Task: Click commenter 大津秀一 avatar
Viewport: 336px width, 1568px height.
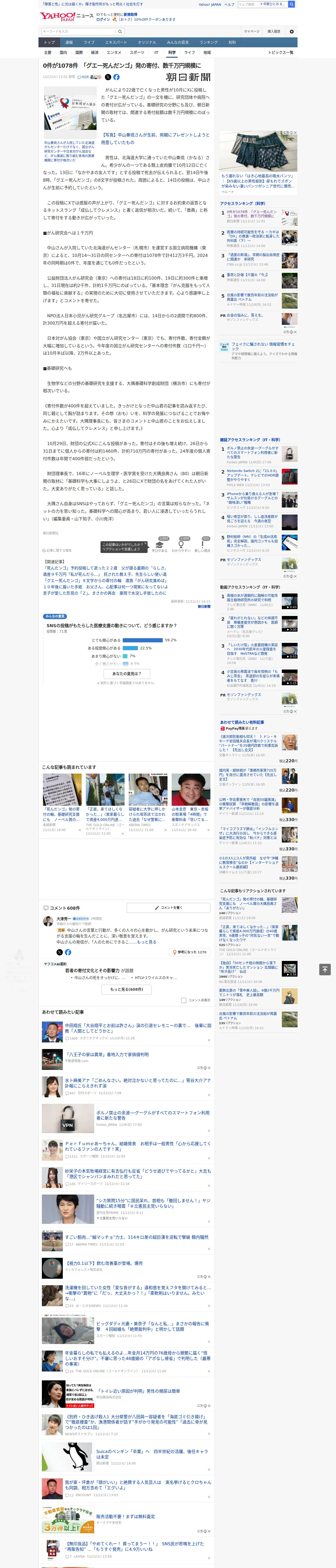Action: pos(48,921)
